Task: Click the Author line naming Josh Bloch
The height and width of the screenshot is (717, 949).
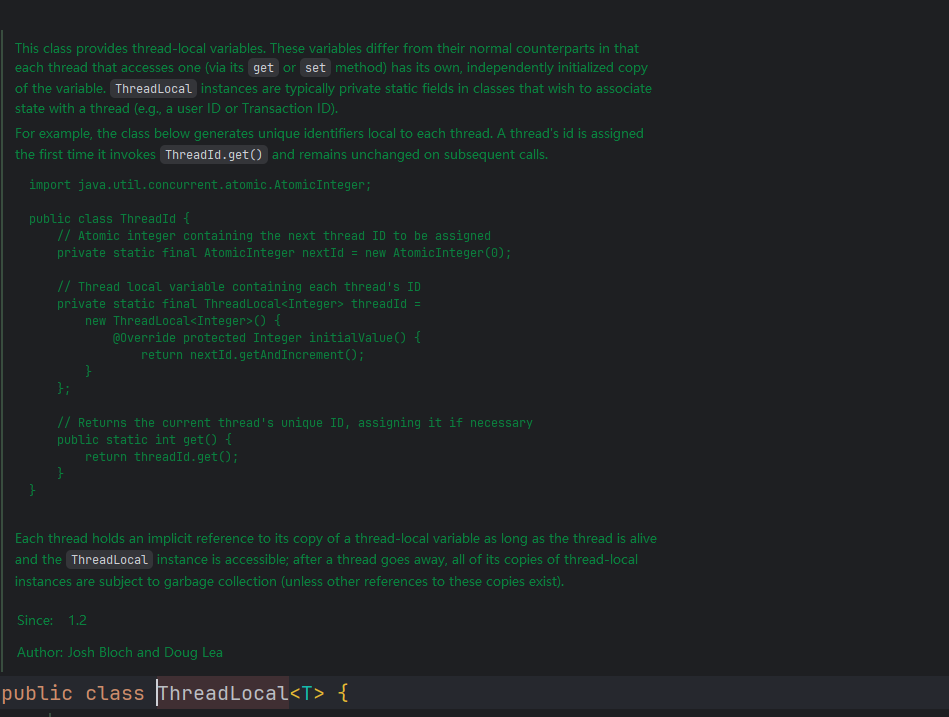Action: (x=120, y=652)
